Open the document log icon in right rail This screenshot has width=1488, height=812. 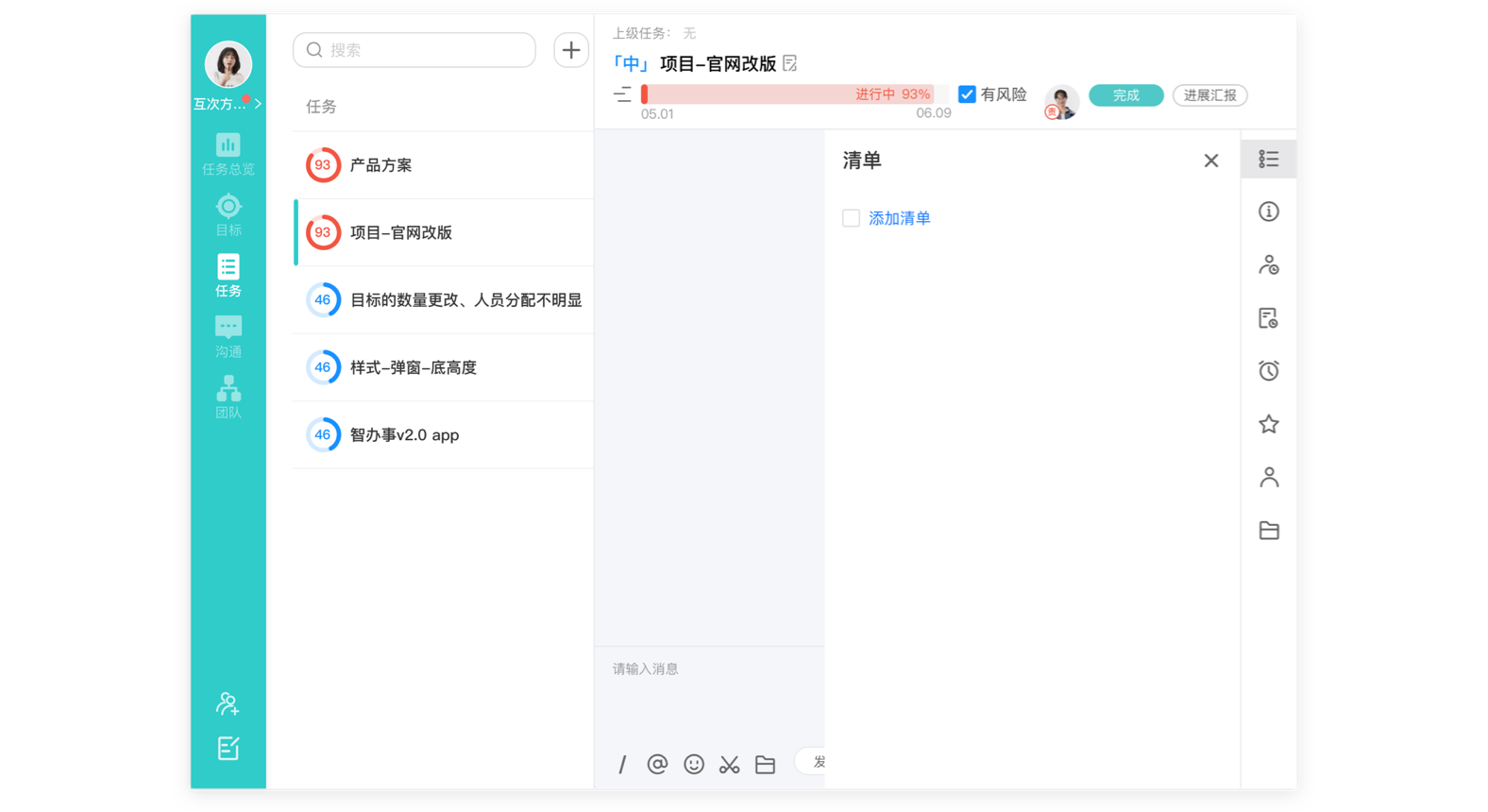coord(1269,318)
